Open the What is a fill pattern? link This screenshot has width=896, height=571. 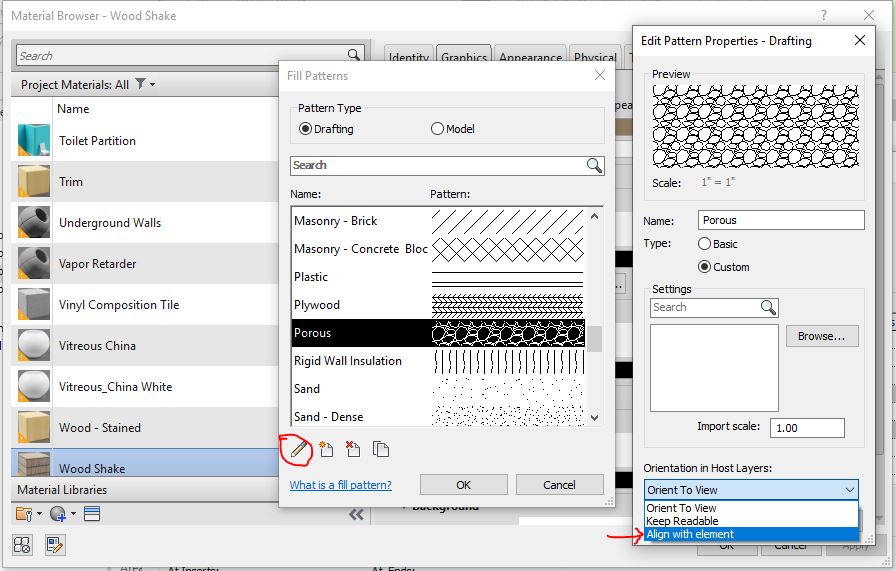(341, 485)
